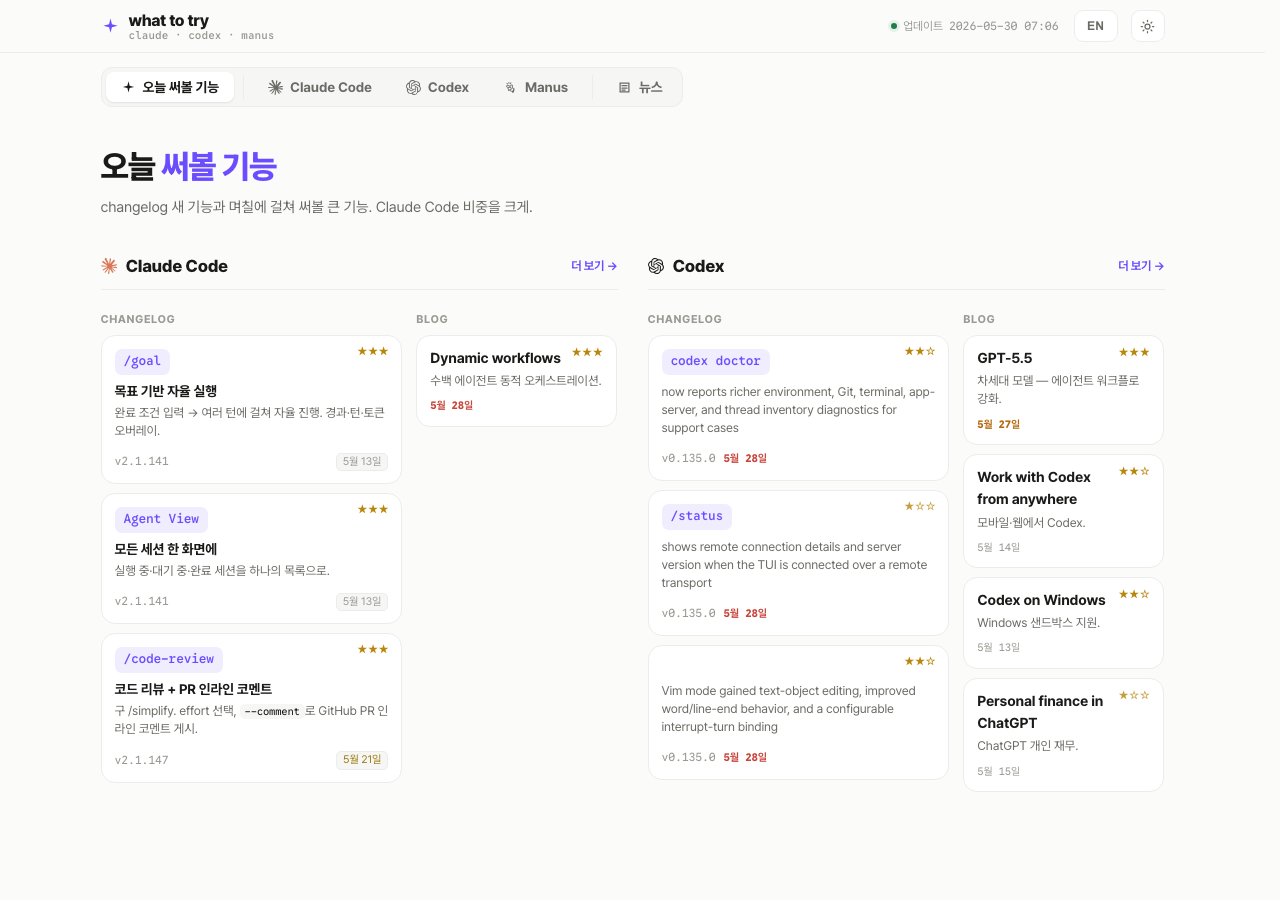Click the star rating on 'Work with Codex' card
Image resolution: width=1280 pixels, height=900 pixels.
[x=1134, y=471]
